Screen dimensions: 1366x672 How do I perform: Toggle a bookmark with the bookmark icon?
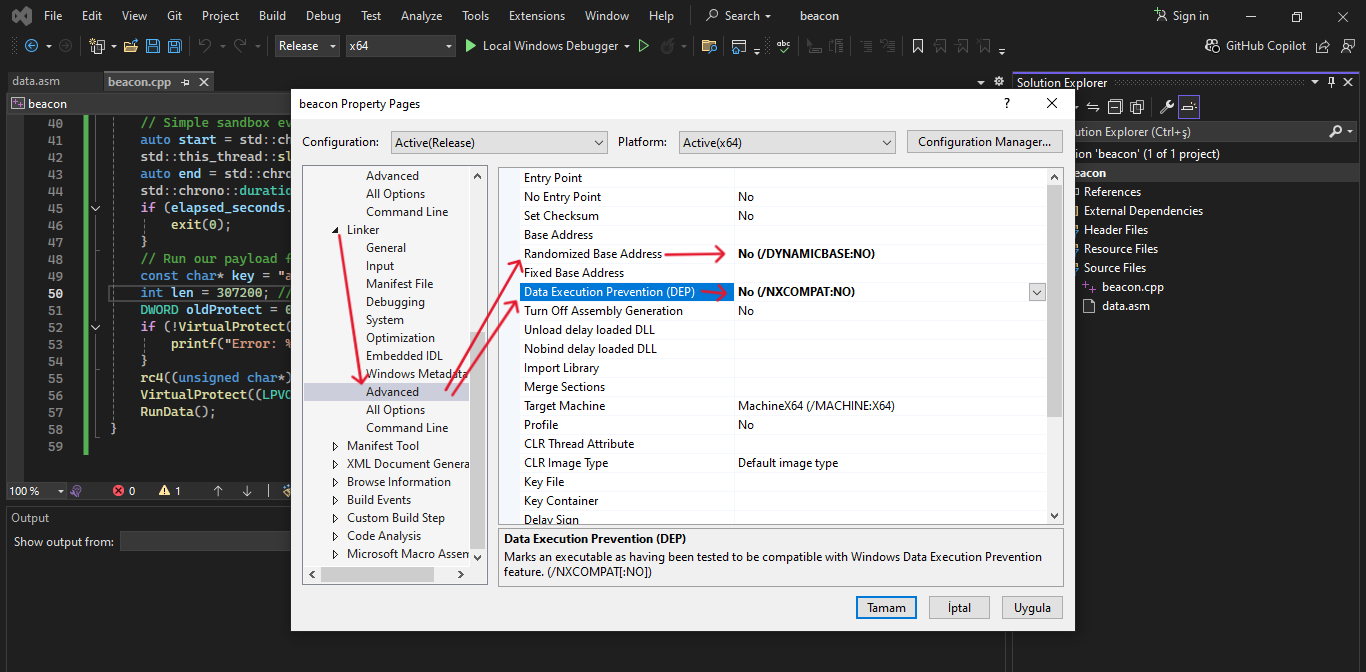click(917, 46)
